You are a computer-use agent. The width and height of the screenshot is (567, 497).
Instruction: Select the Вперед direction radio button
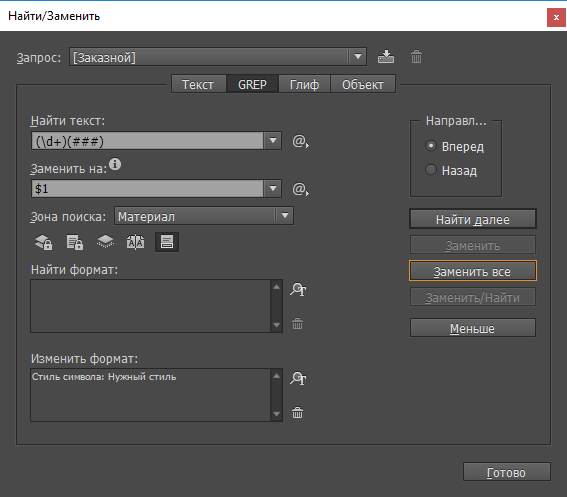pos(431,146)
